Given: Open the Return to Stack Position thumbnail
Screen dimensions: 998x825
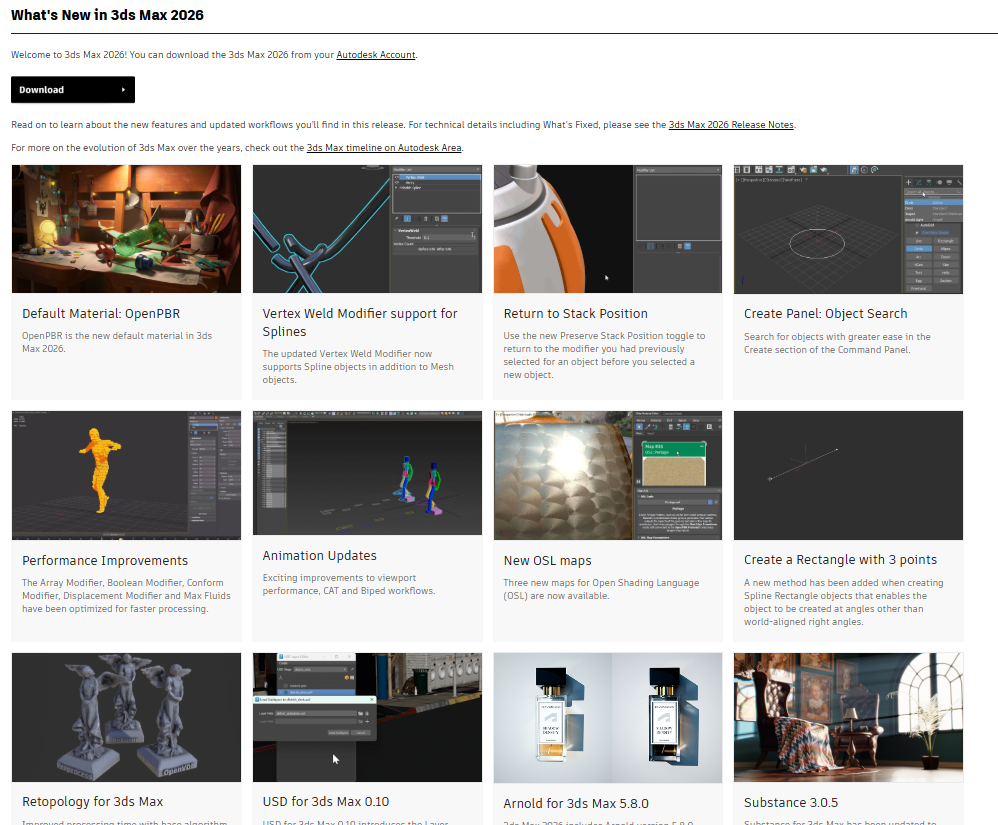Looking at the screenshot, I should (608, 229).
